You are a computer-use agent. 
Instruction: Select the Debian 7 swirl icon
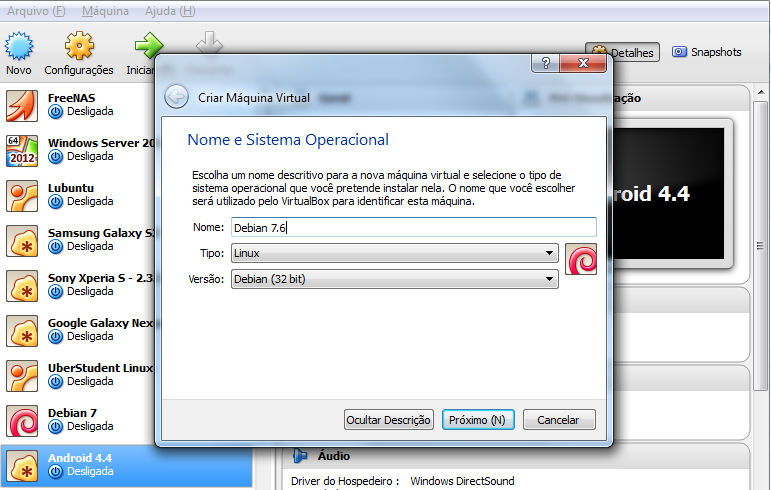click(x=22, y=421)
